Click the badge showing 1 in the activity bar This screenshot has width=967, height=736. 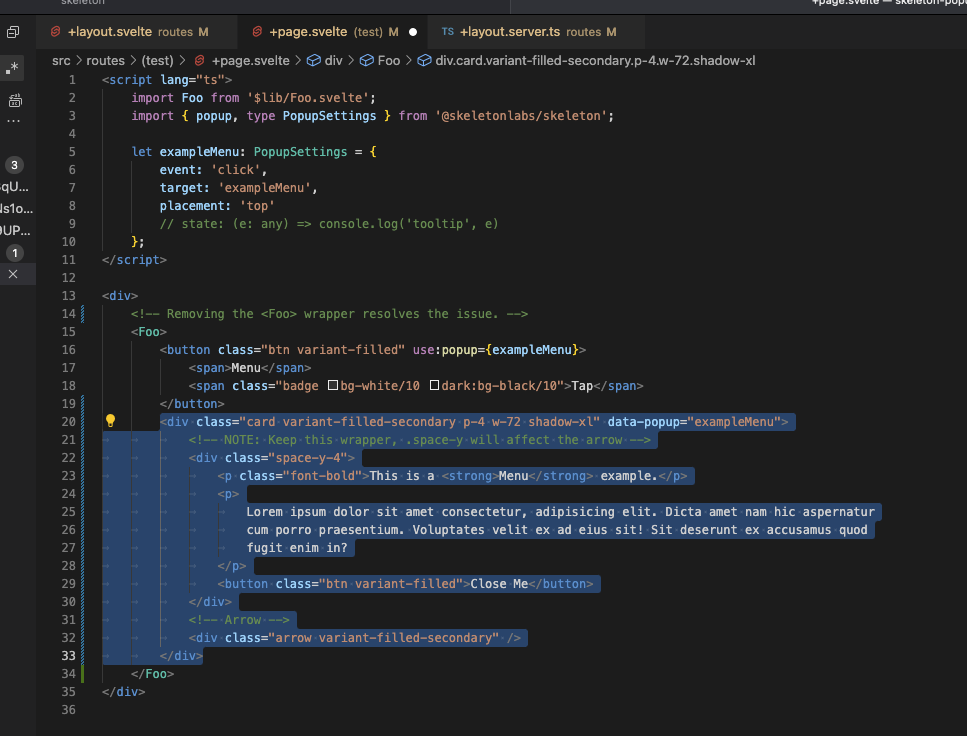pyautogui.click(x=13, y=253)
